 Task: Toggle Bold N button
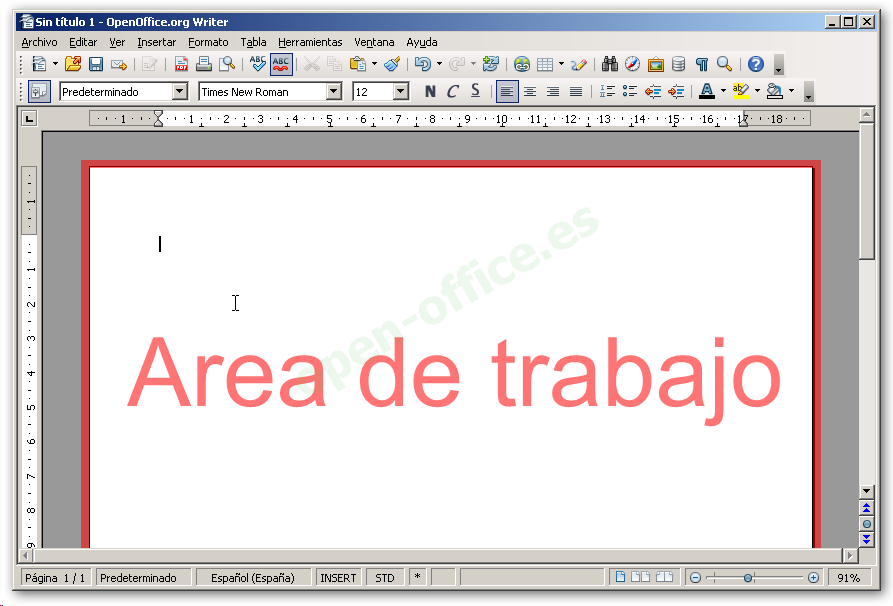430,91
